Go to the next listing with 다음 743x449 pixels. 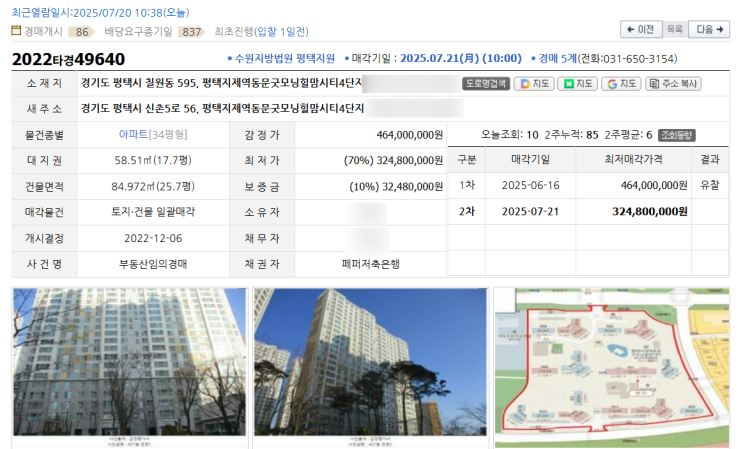point(709,29)
